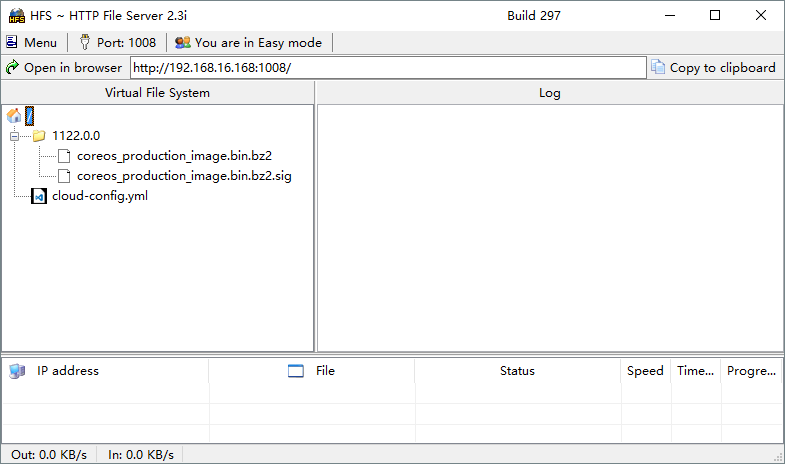The image size is (785, 464).
Task: Click Open in browser button
Action: [x=65, y=68]
